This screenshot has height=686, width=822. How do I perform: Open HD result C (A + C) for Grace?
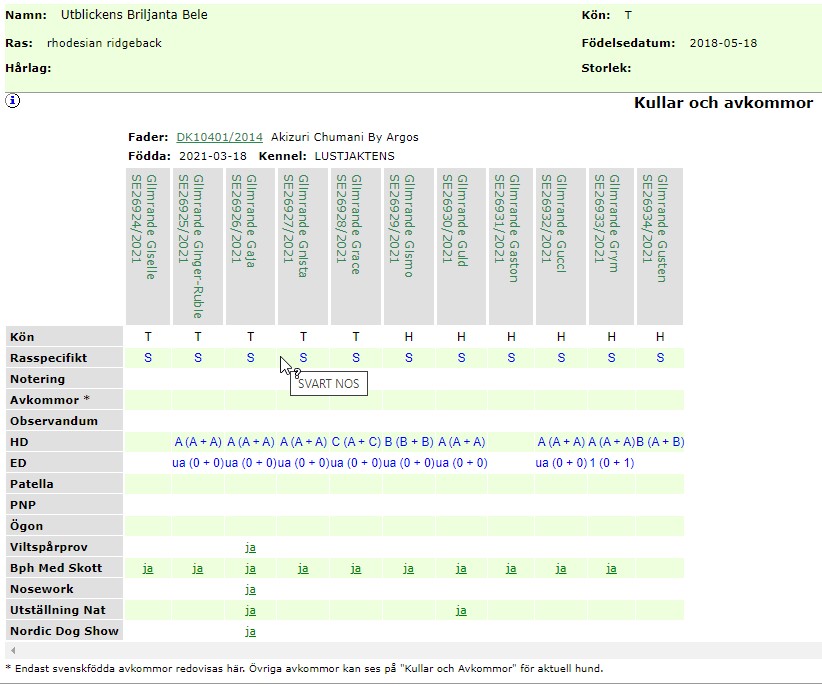pos(356,442)
